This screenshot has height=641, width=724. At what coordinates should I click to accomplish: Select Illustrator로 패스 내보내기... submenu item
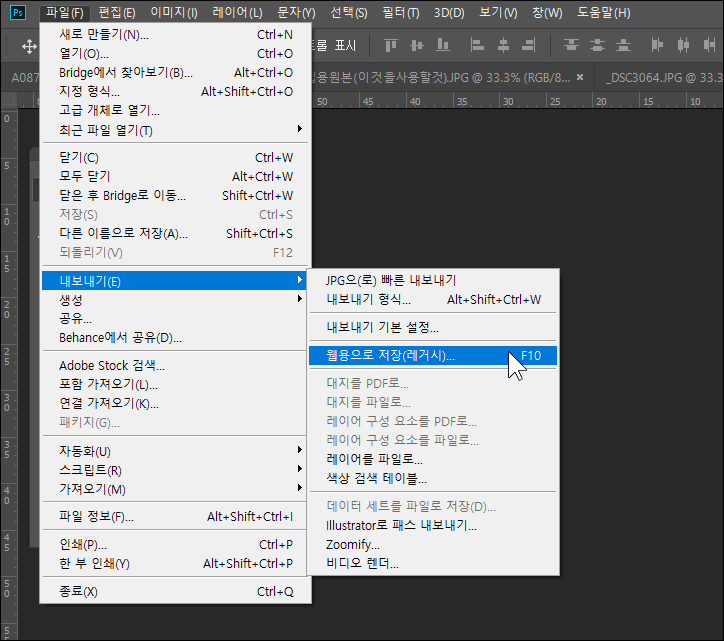click(433, 526)
